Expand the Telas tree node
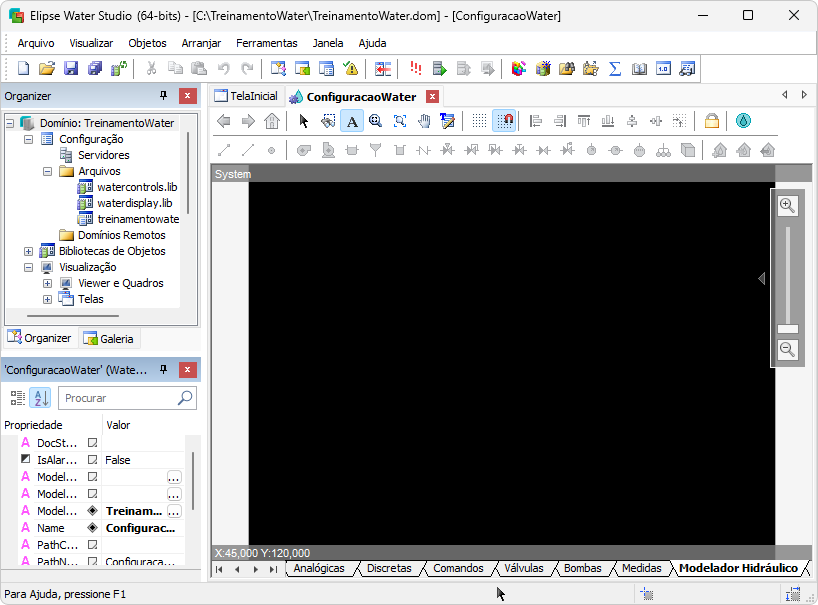This screenshot has width=818, height=605. (x=47, y=299)
